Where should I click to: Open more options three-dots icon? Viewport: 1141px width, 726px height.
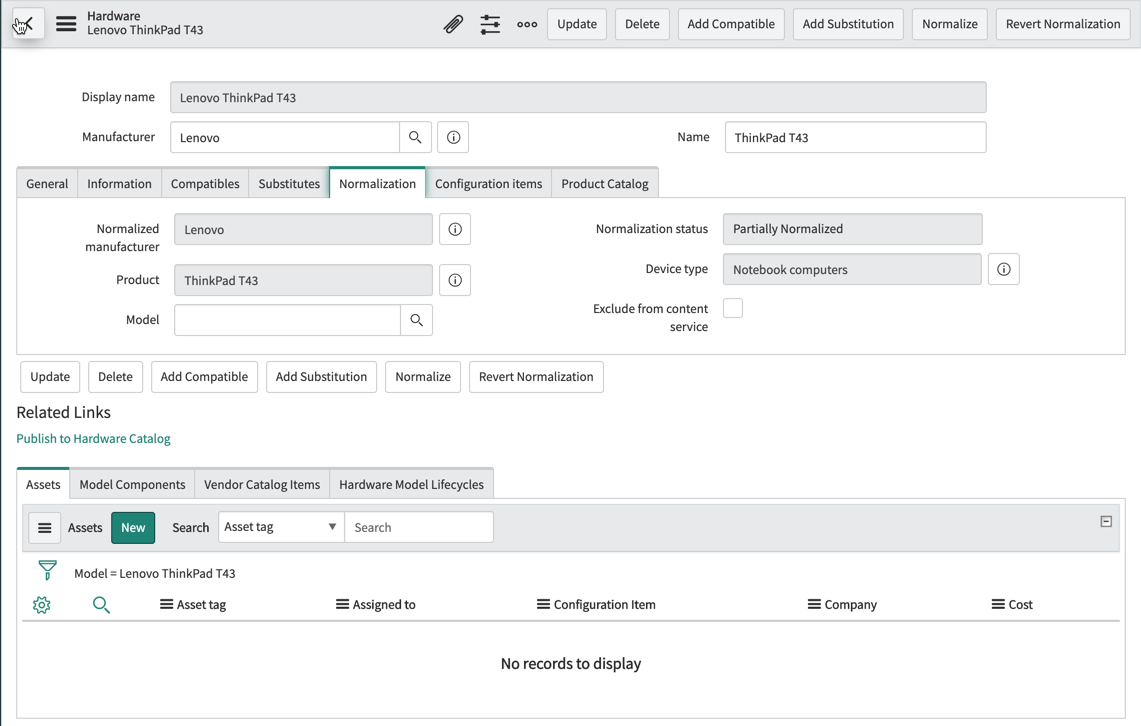pyautogui.click(x=528, y=24)
